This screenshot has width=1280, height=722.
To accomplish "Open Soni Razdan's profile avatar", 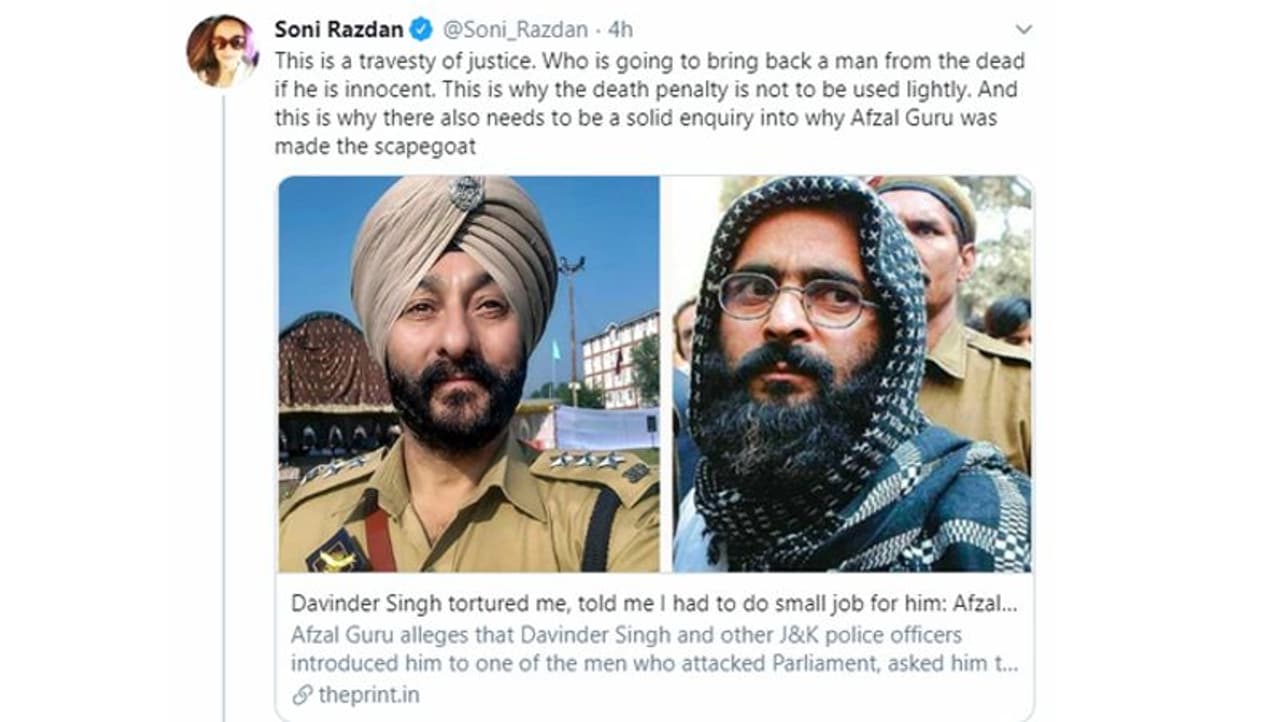I will tap(223, 51).
